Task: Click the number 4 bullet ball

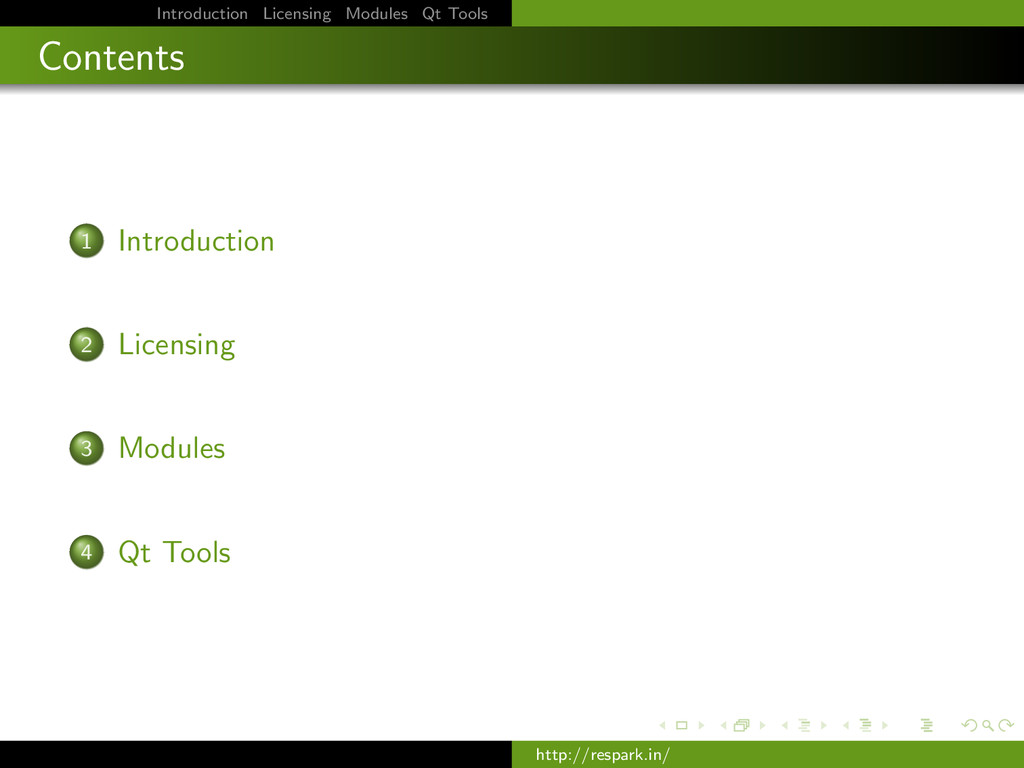Action: (86, 552)
